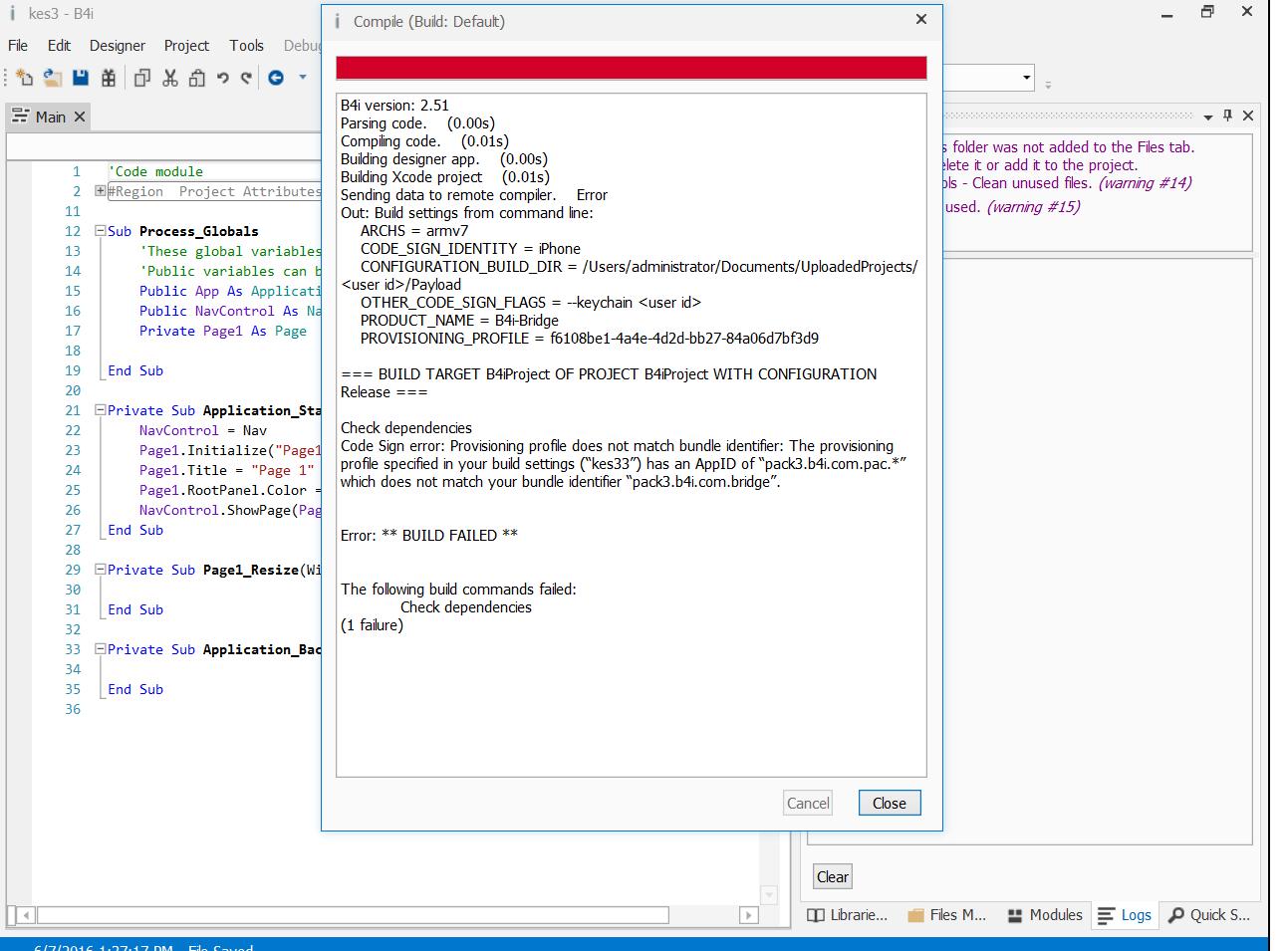The image size is (1288, 951).
Task: Click the Open project folder icon
Action: coord(52,78)
